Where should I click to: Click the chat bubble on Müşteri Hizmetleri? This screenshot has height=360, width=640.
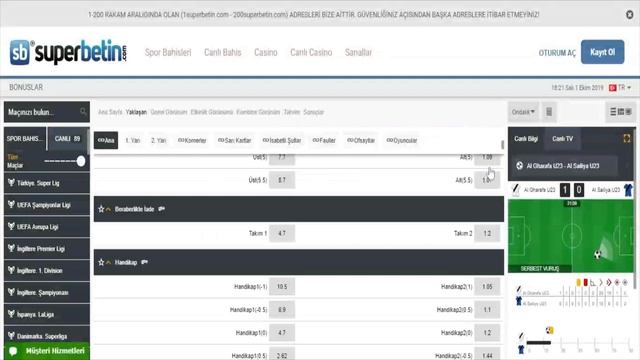[13, 351]
